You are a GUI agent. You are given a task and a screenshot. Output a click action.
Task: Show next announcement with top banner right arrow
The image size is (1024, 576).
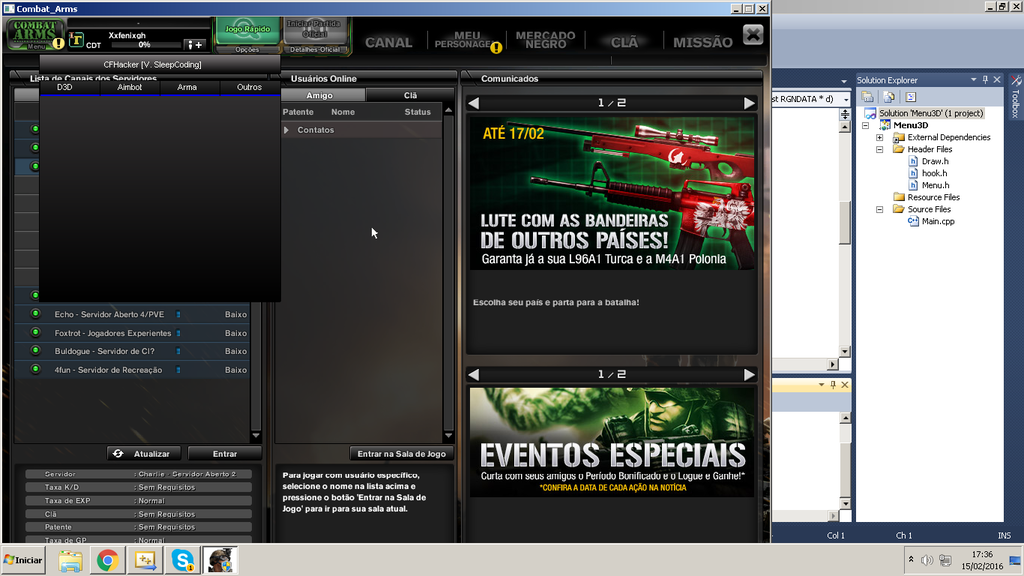[x=749, y=103]
